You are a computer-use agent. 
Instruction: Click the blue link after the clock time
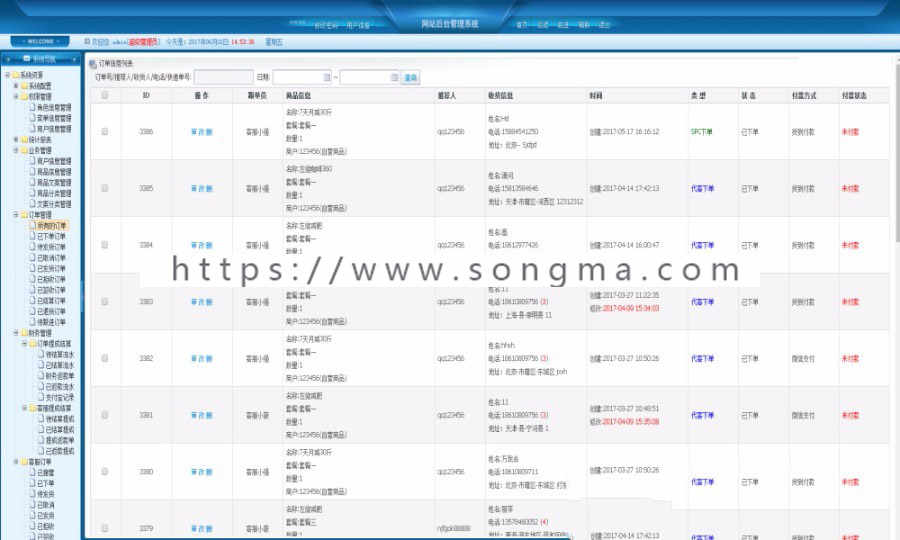(x=274, y=42)
